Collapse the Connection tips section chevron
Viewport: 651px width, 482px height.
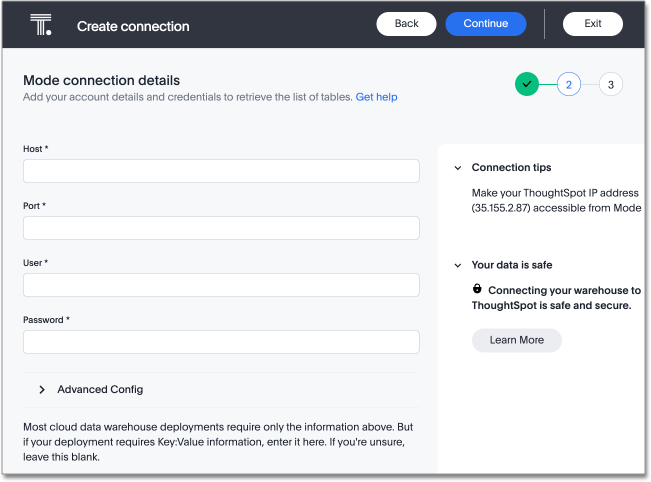click(457, 168)
